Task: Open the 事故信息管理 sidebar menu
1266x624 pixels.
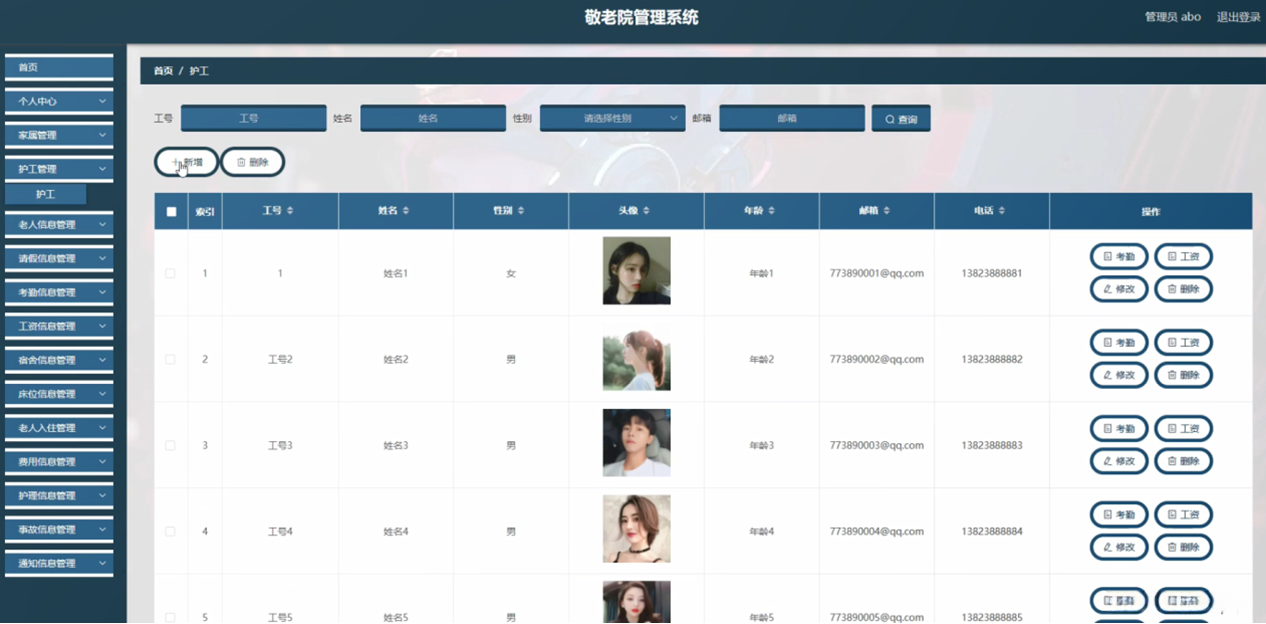Action: point(59,529)
